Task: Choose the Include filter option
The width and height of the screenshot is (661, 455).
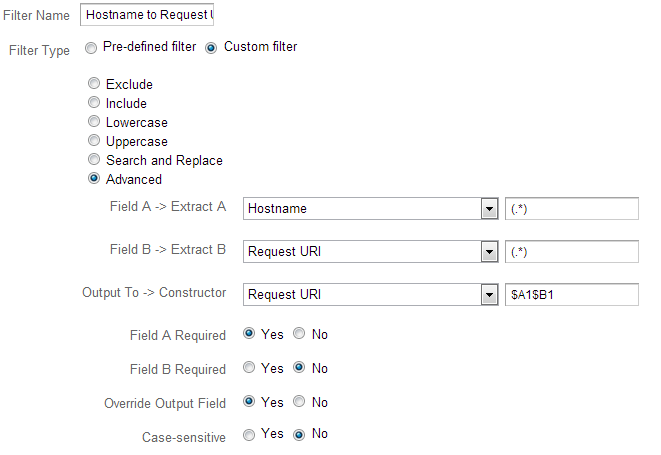Action: point(95,104)
